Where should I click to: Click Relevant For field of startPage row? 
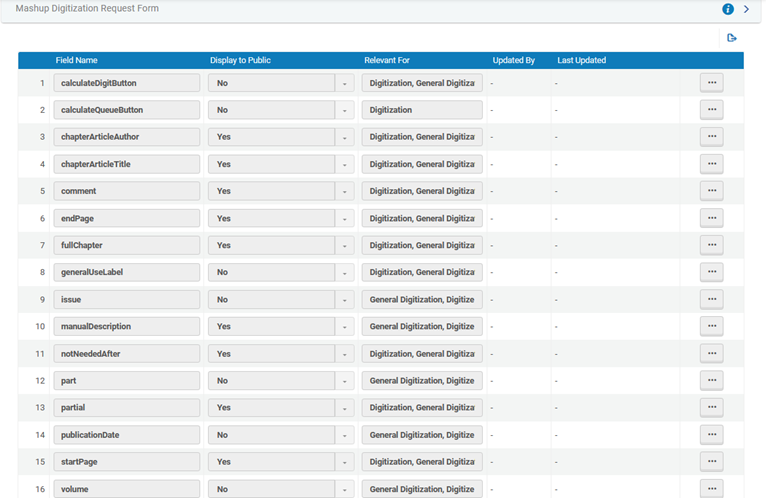click(x=422, y=462)
